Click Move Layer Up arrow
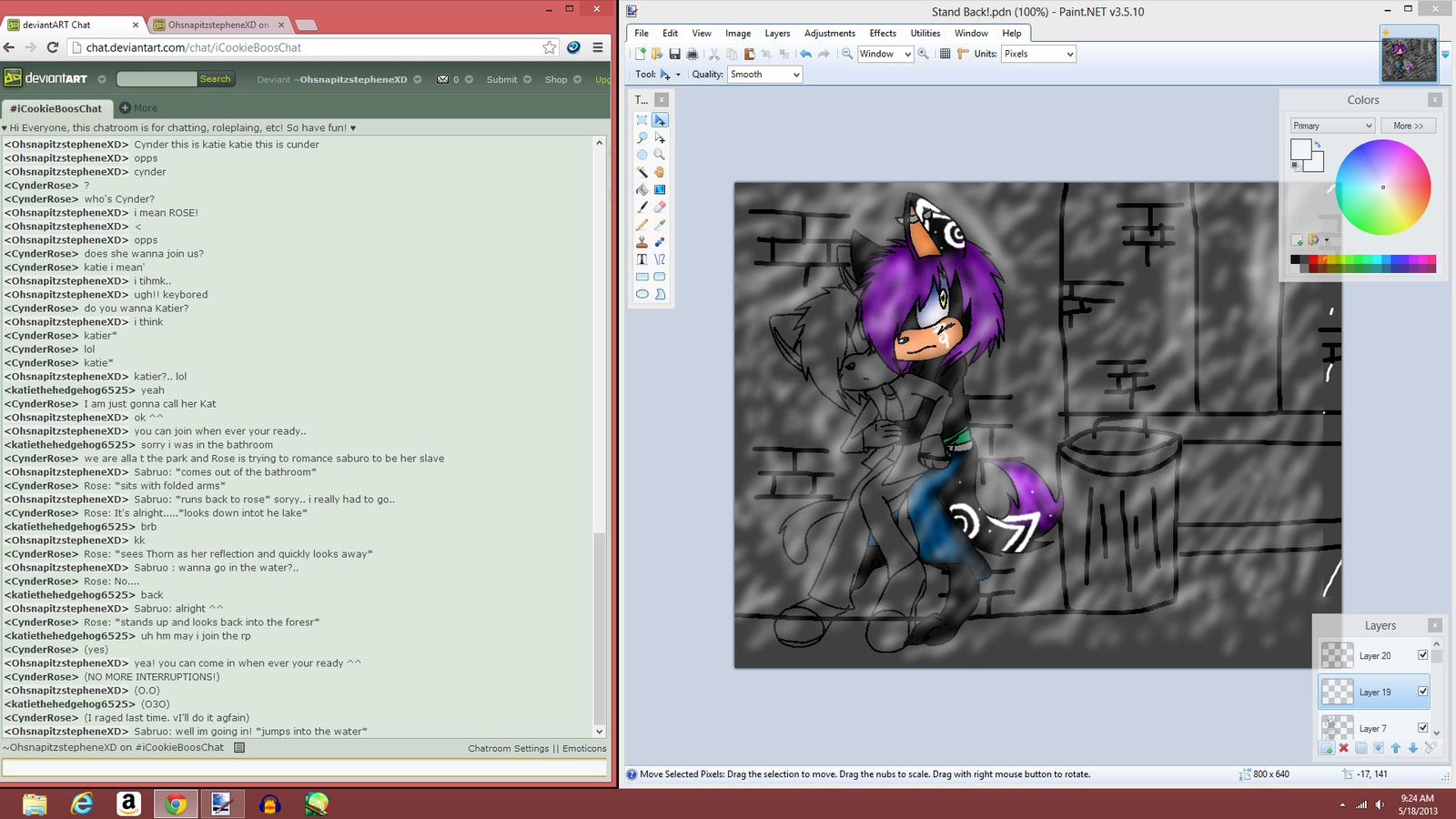 pos(1396,748)
